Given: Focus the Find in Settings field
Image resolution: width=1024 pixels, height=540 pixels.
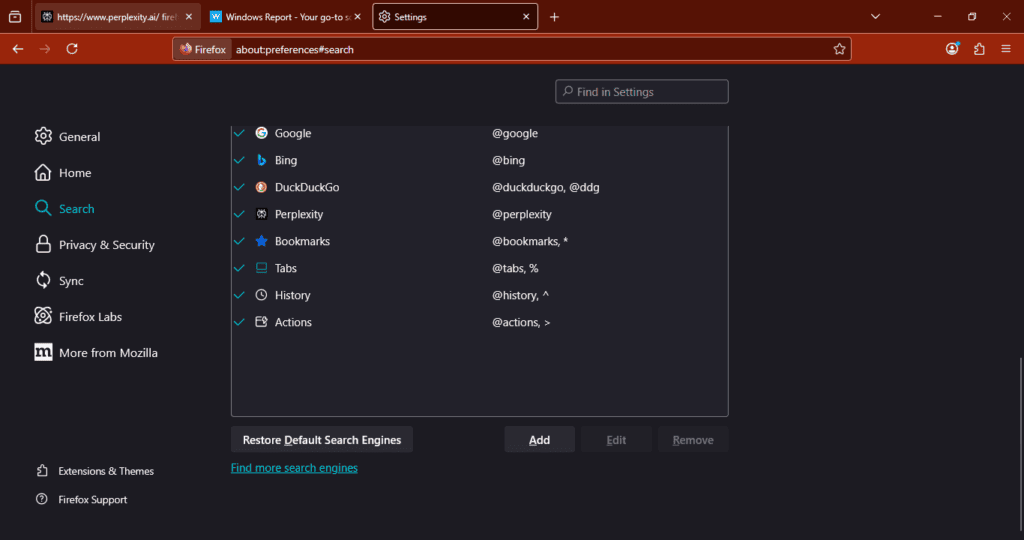Looking at the screenshot, I should [x=642, y=91].
